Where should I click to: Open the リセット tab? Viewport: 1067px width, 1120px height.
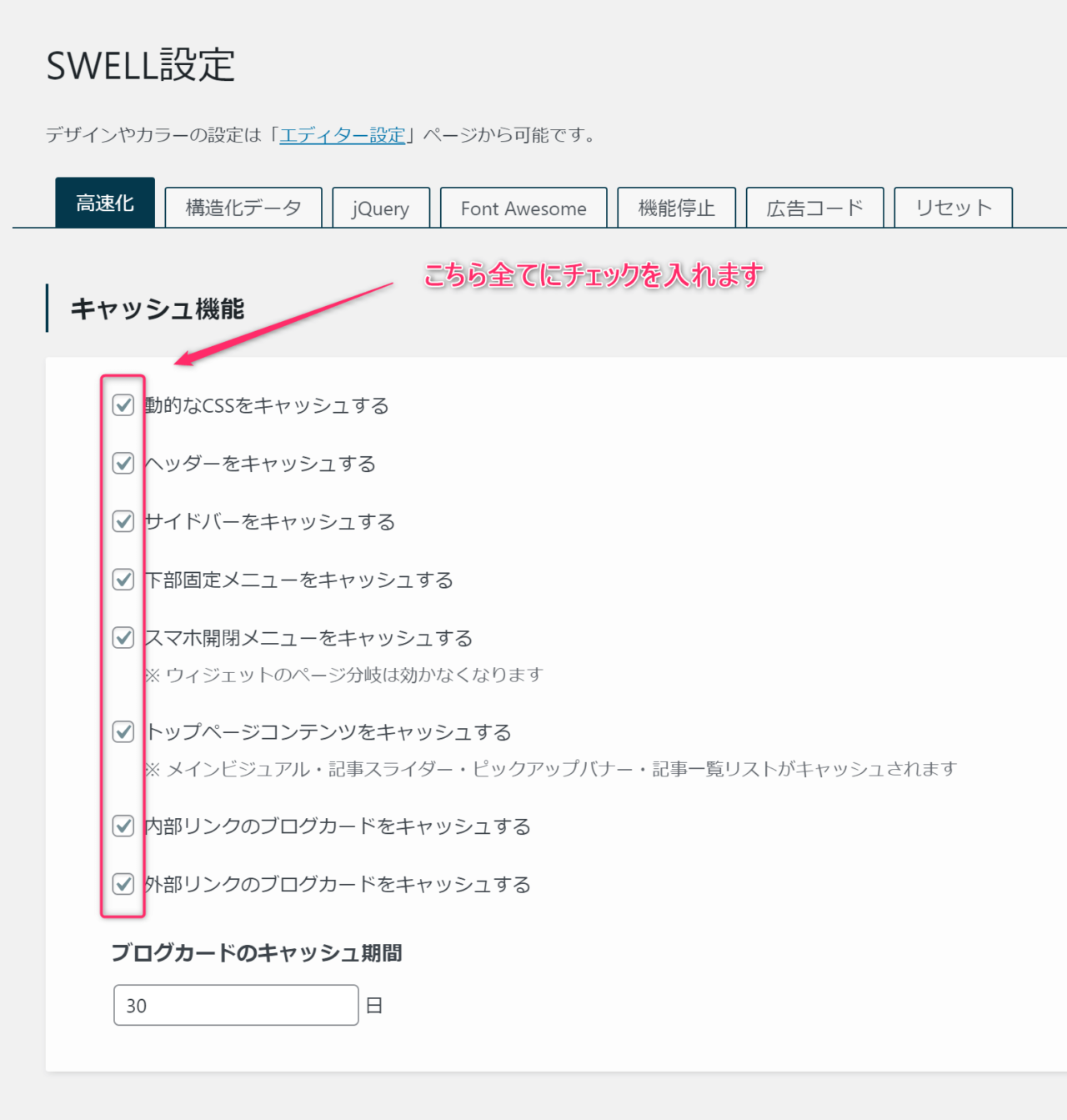click(x=954, y=208)
